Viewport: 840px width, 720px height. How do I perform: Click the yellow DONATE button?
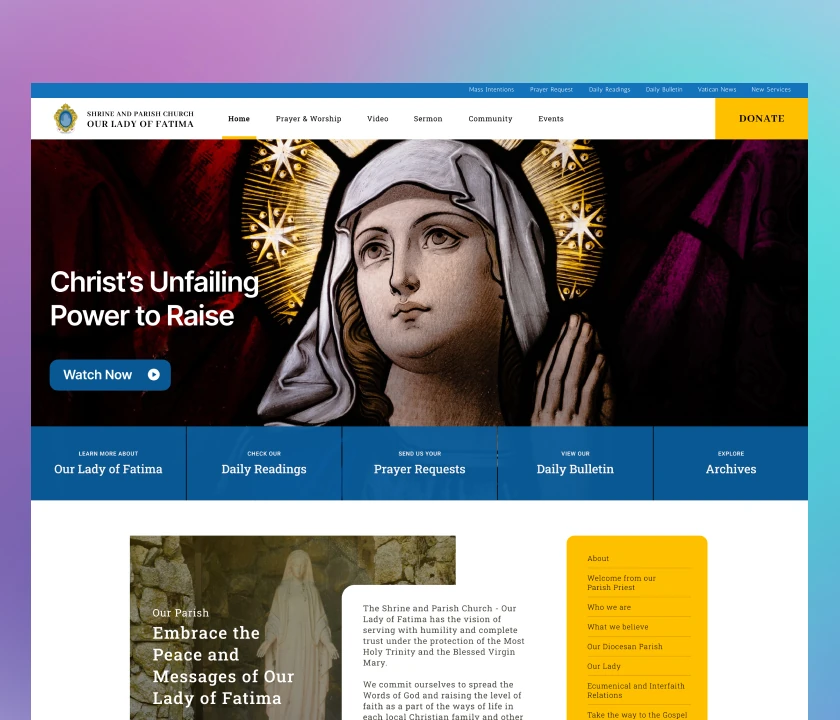tap(761, 118)
